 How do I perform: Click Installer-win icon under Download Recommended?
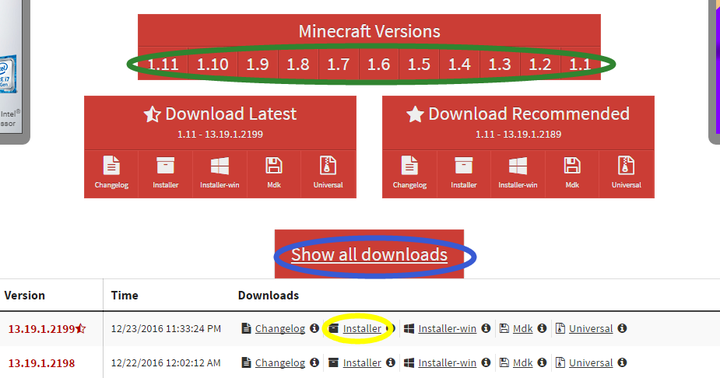518,166
